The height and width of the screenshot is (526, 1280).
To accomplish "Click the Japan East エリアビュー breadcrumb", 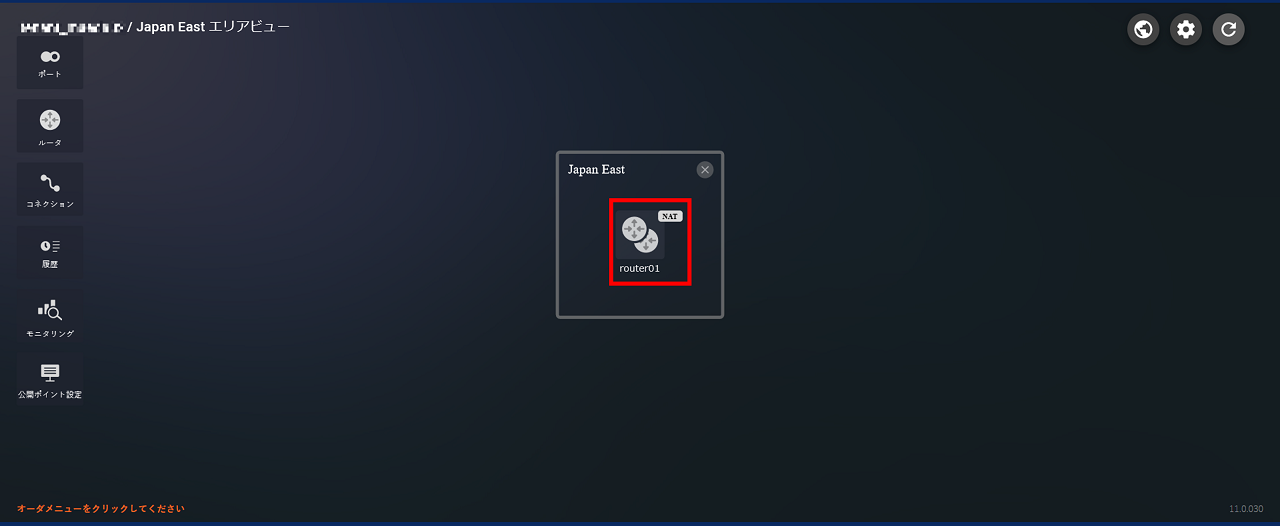I will (x=213, y=27).
